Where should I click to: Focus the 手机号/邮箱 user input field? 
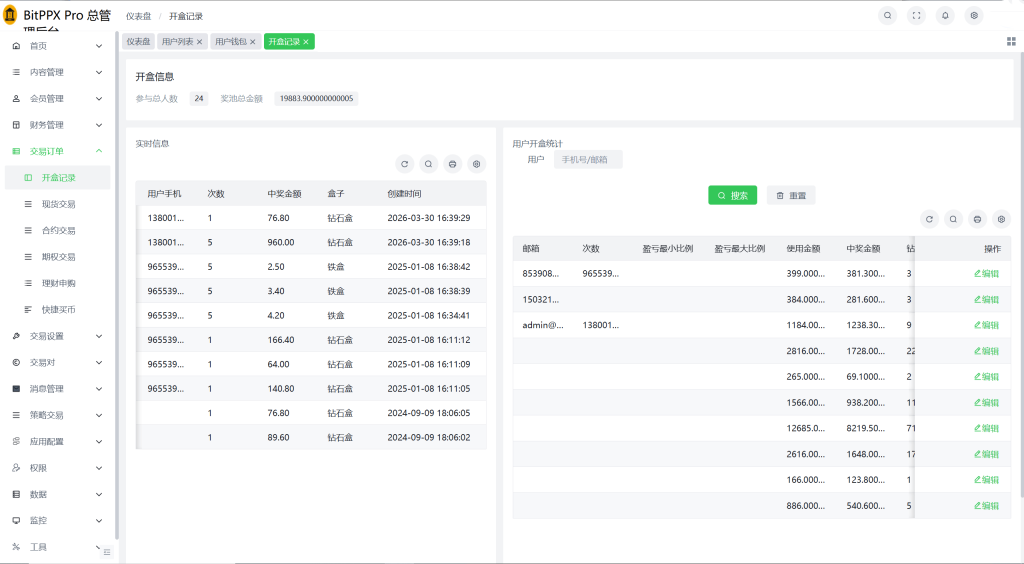coord(588,159)
